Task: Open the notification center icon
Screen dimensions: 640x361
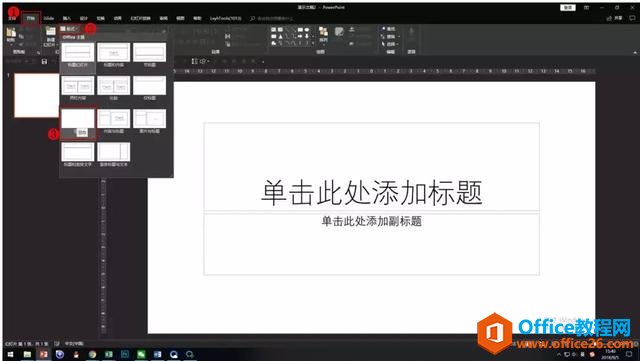Action: [629, 354]
